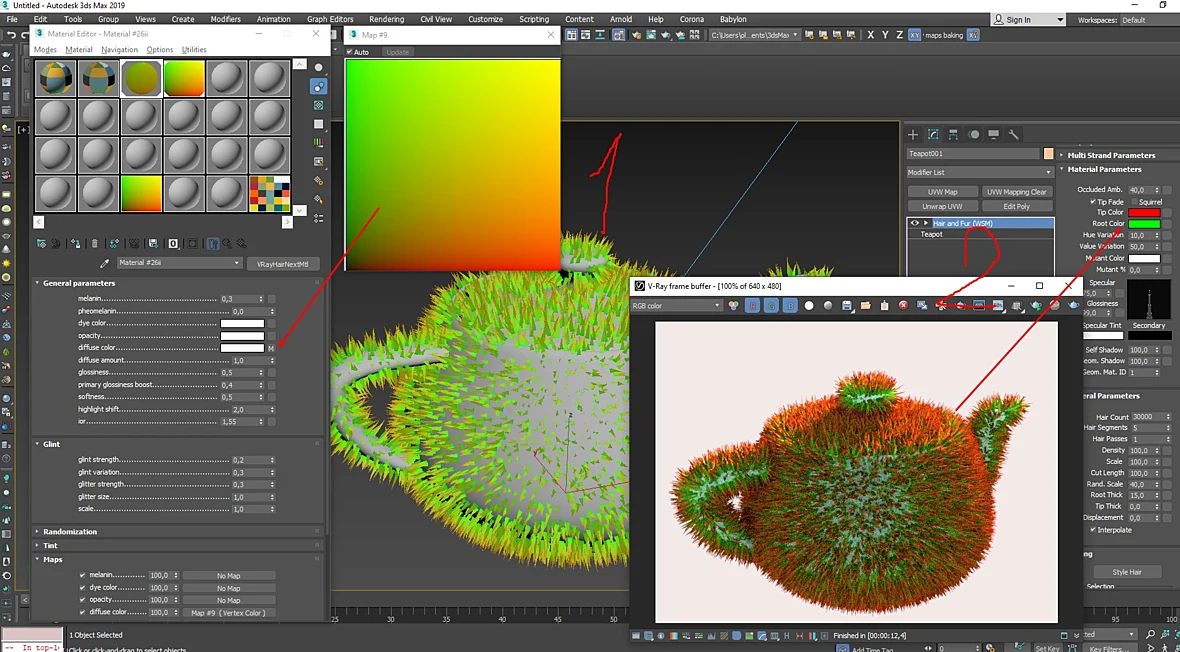The width and height of the screenshot is (1180, 652).
Task: Open Material Editor Navigation menu
Action: point(119,50)
